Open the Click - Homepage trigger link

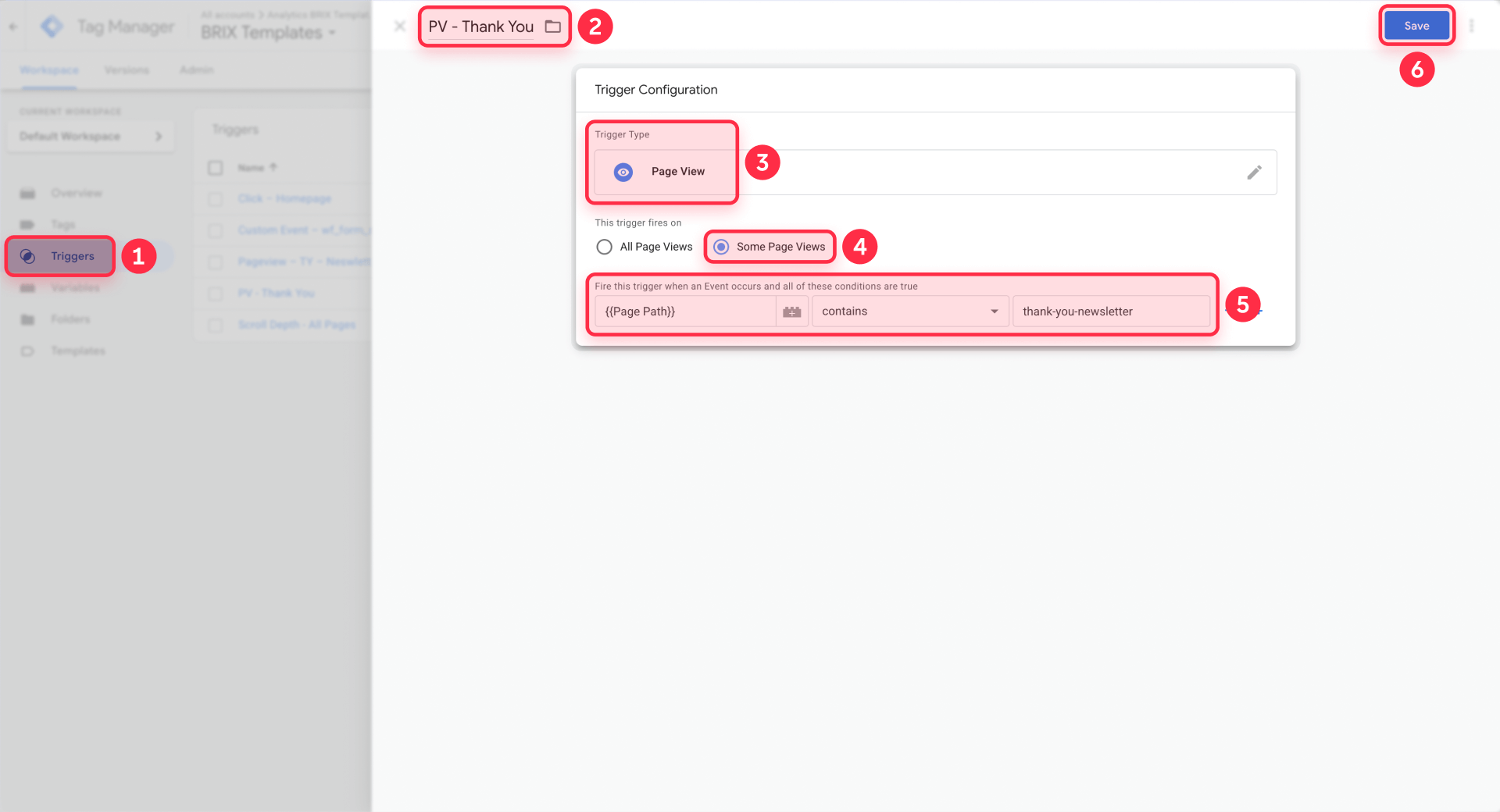pyautogui.click(x=284, y=199)
